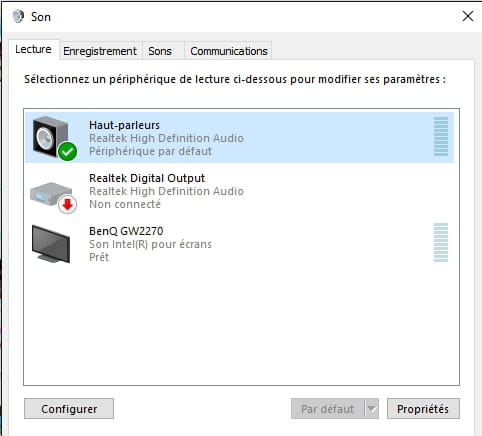Click the Son window title icon
Screen dimensions: 482x436
[x=18, y=16]
